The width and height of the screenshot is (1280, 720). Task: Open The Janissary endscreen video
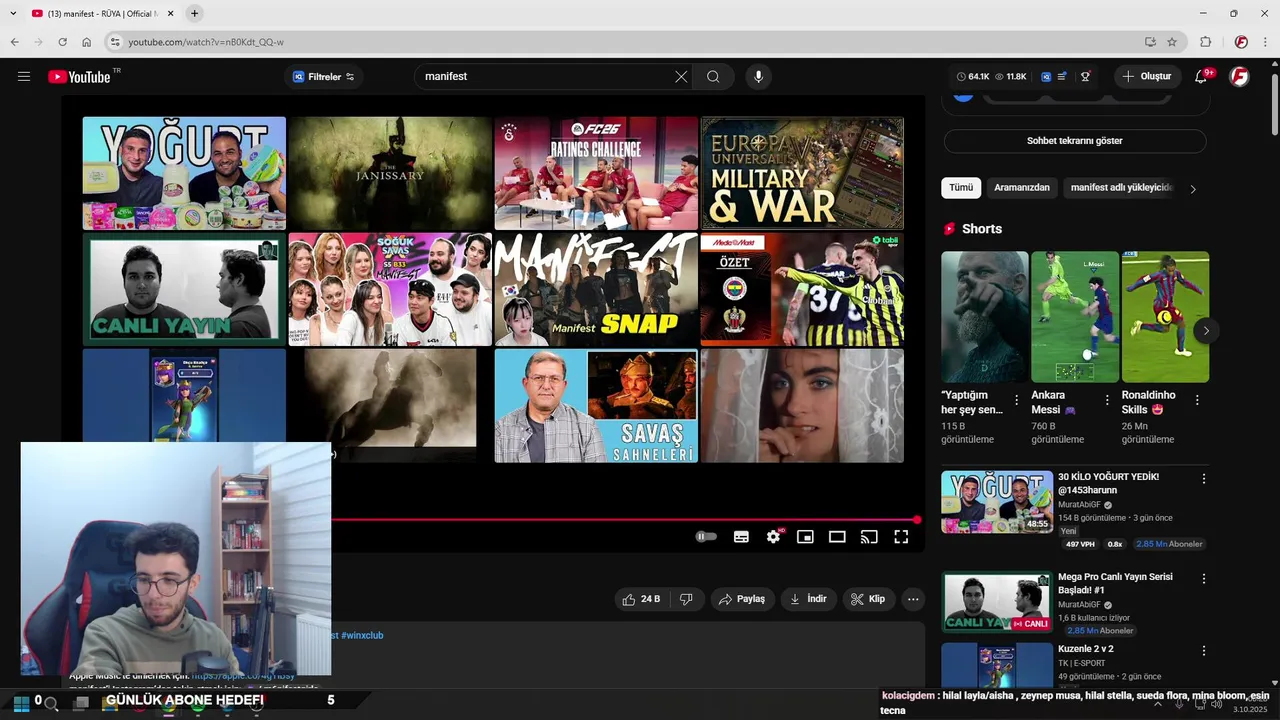[x=390, y=173]
